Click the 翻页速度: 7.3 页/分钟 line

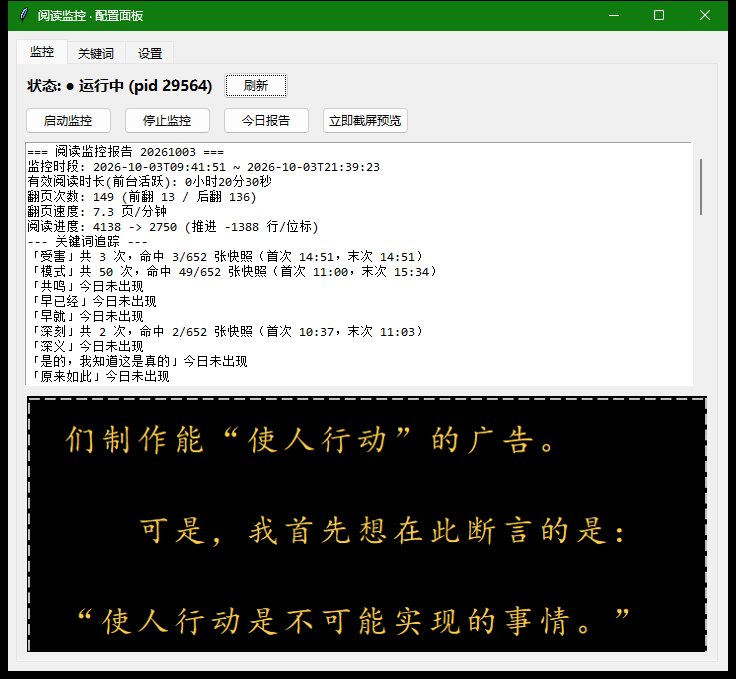point(97,212)
